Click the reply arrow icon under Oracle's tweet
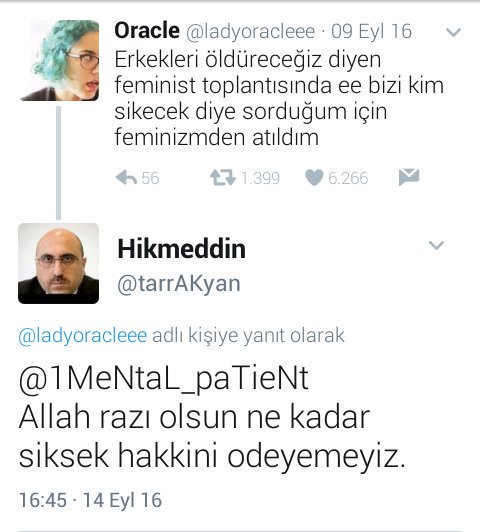The width and height of the screenshot is (480, 532). click(126, 177)
